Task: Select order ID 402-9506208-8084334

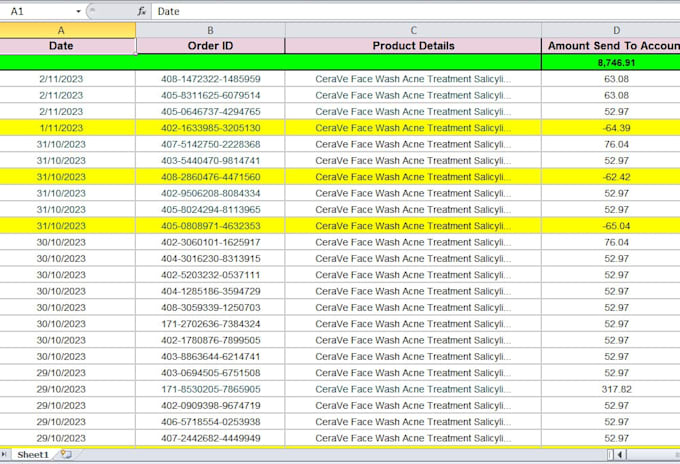Action: pos(210,193)
